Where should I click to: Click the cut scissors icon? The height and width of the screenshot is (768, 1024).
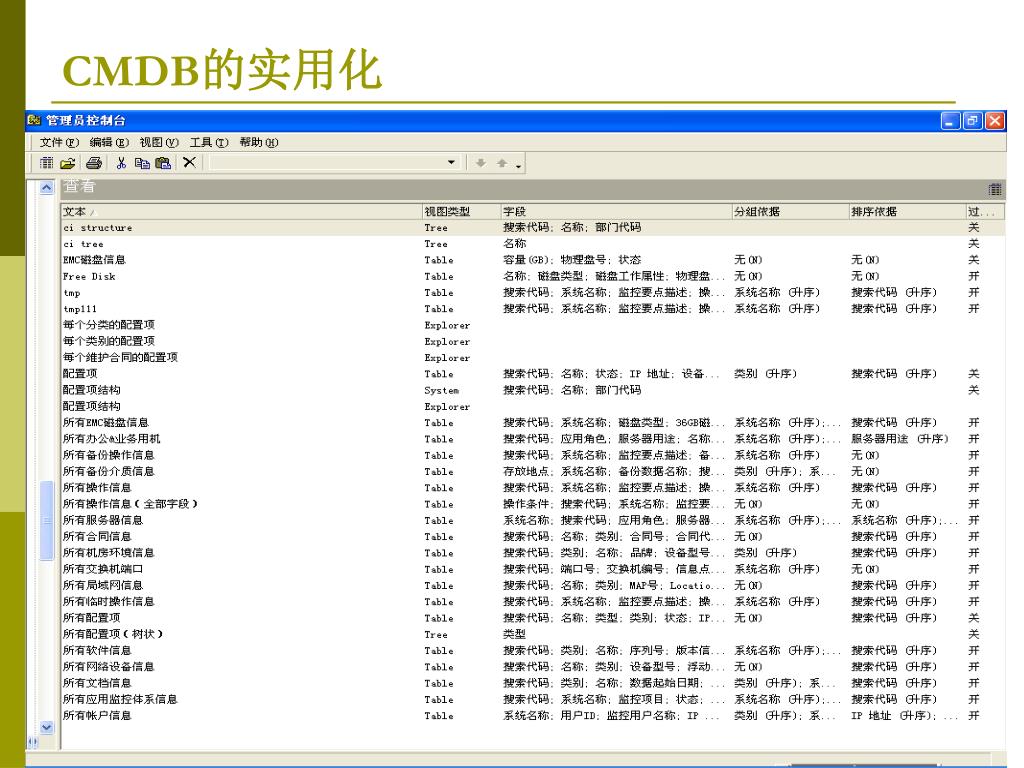tap(121, 163)
